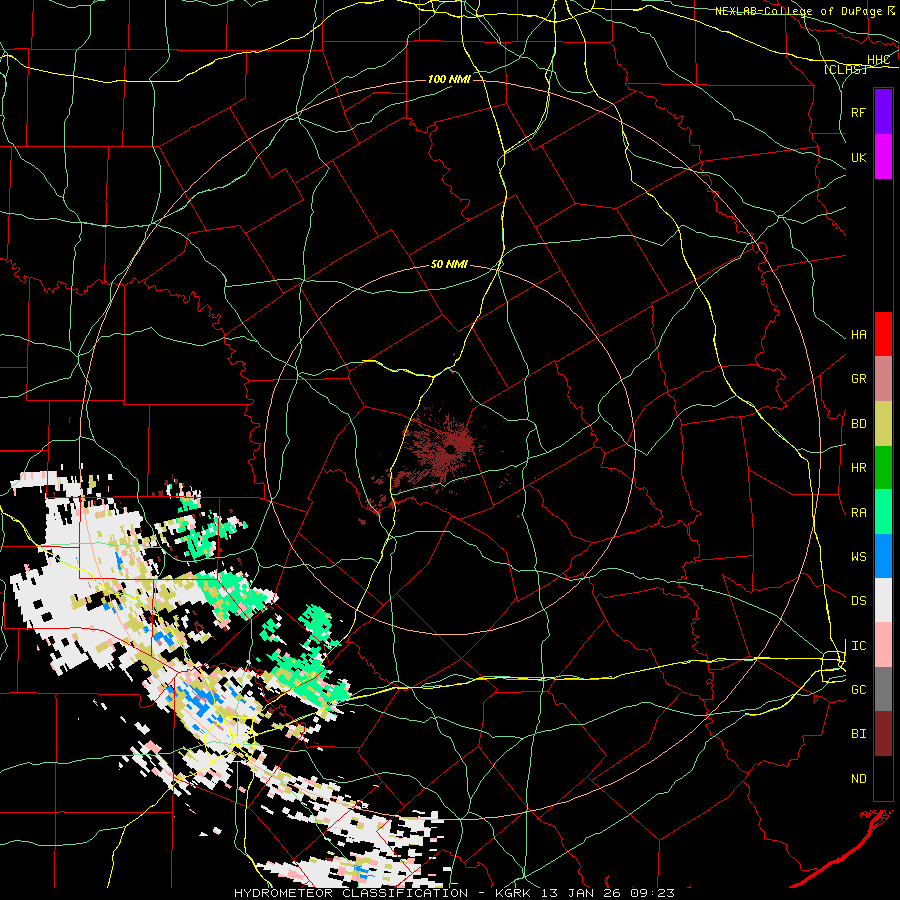The height and width of the screenshot is (900, 900).
Task: Click the HA red legend color swatch
Action: (883, 334)
